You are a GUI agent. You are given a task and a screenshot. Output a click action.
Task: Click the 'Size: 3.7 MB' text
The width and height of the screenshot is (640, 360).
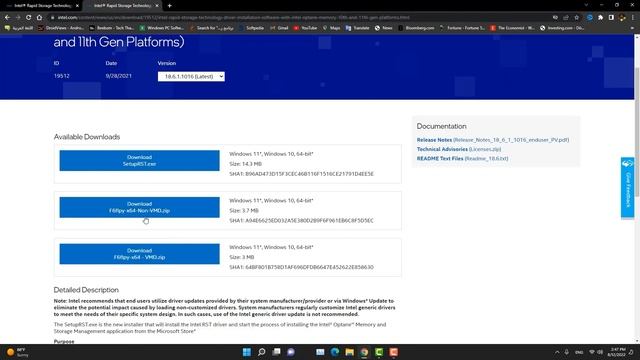pyautogui.click(x=244, y=211)
